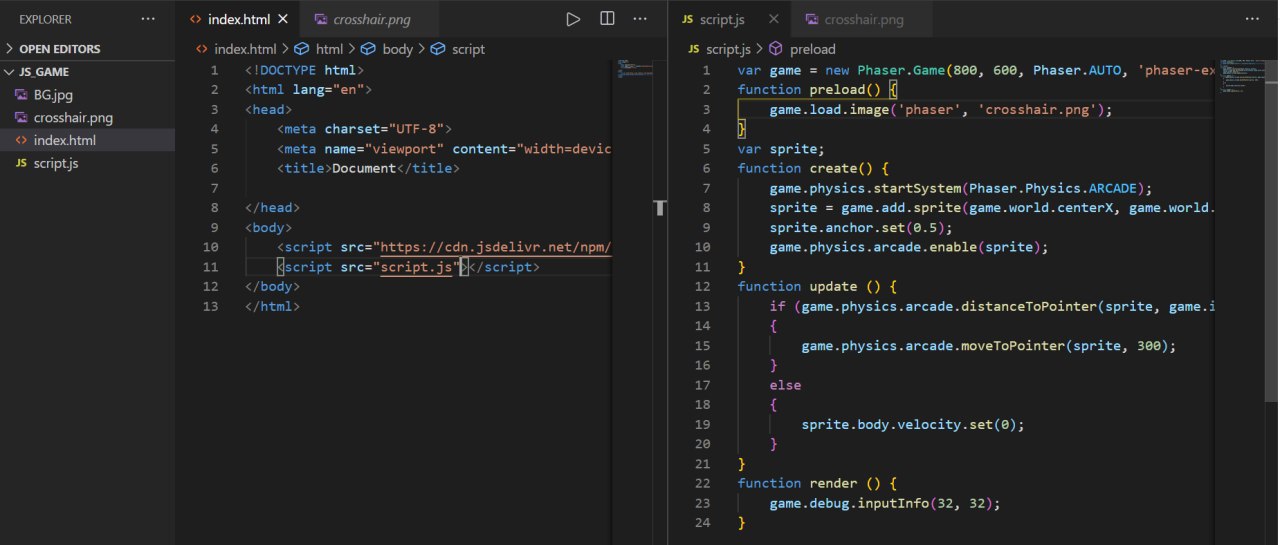Click the body symbol icon in breadcrumb
Image resolution: width=1280 pixels, height=545 pixels.
[x=367, y=49]
